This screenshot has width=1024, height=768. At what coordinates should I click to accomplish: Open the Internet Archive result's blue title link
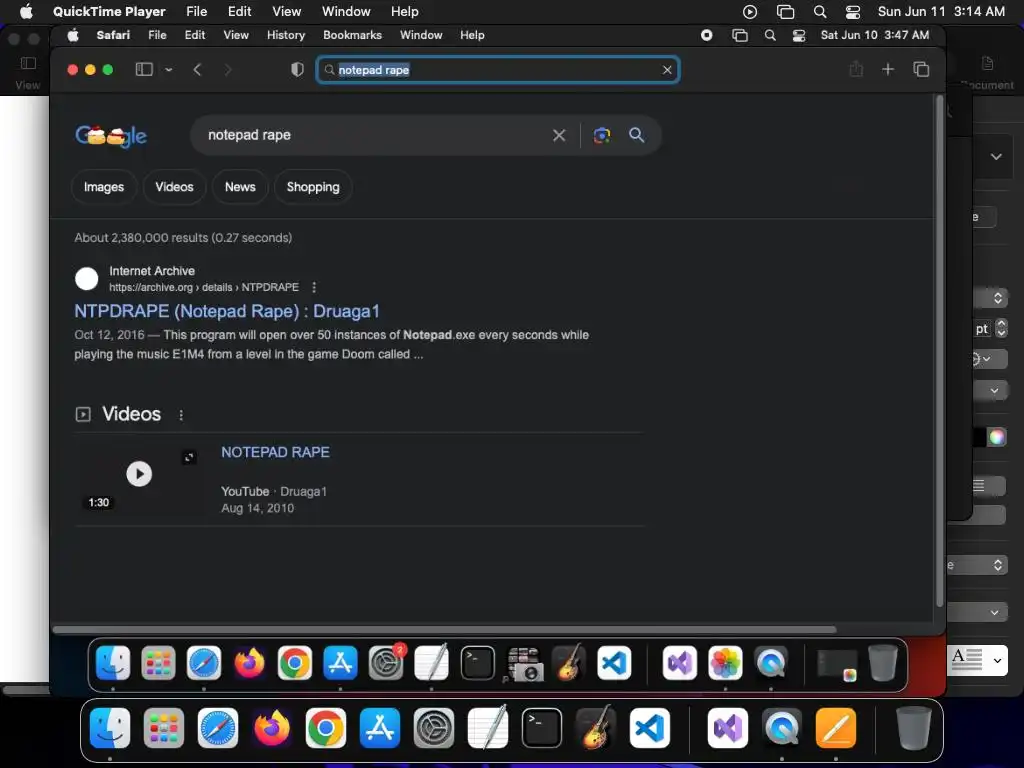227,312
